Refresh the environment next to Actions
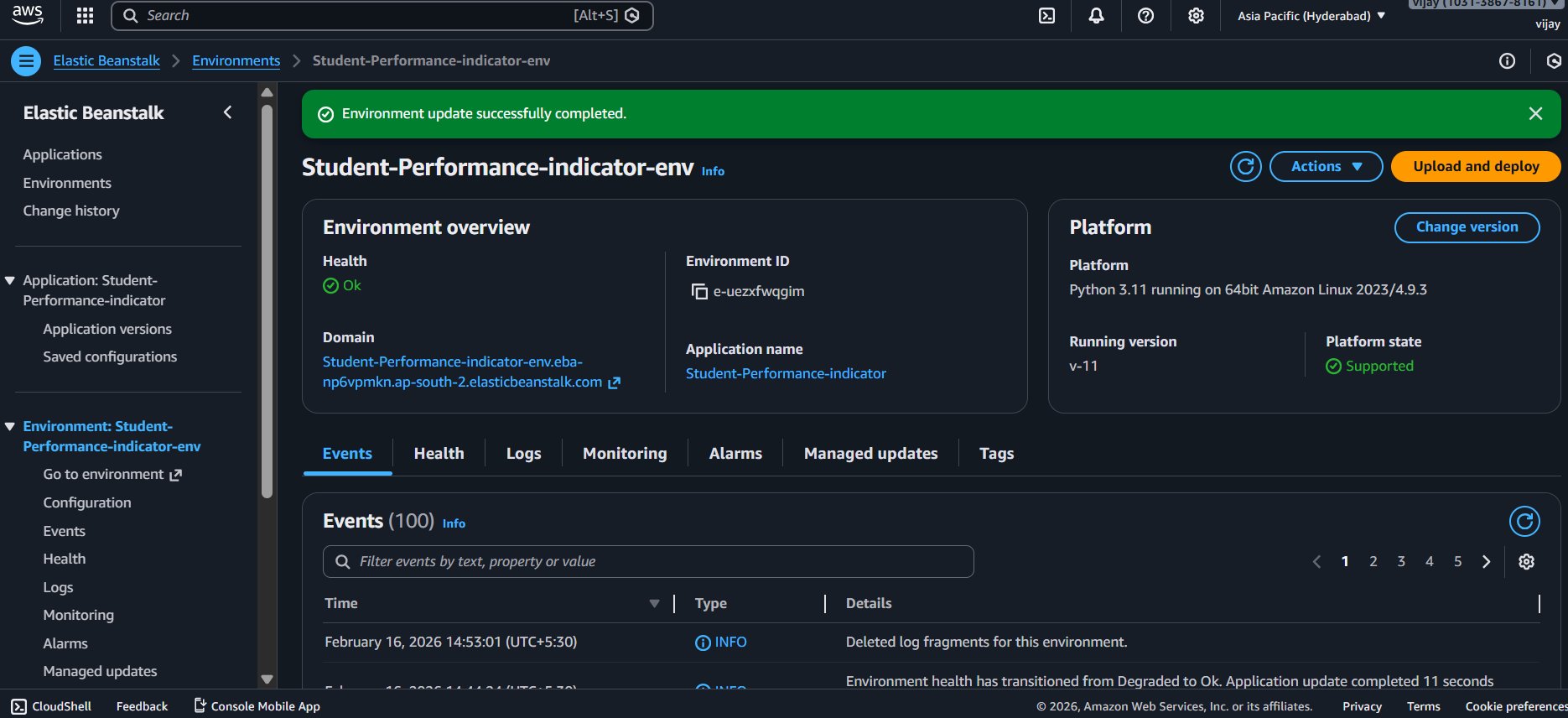 point(1245,167)
